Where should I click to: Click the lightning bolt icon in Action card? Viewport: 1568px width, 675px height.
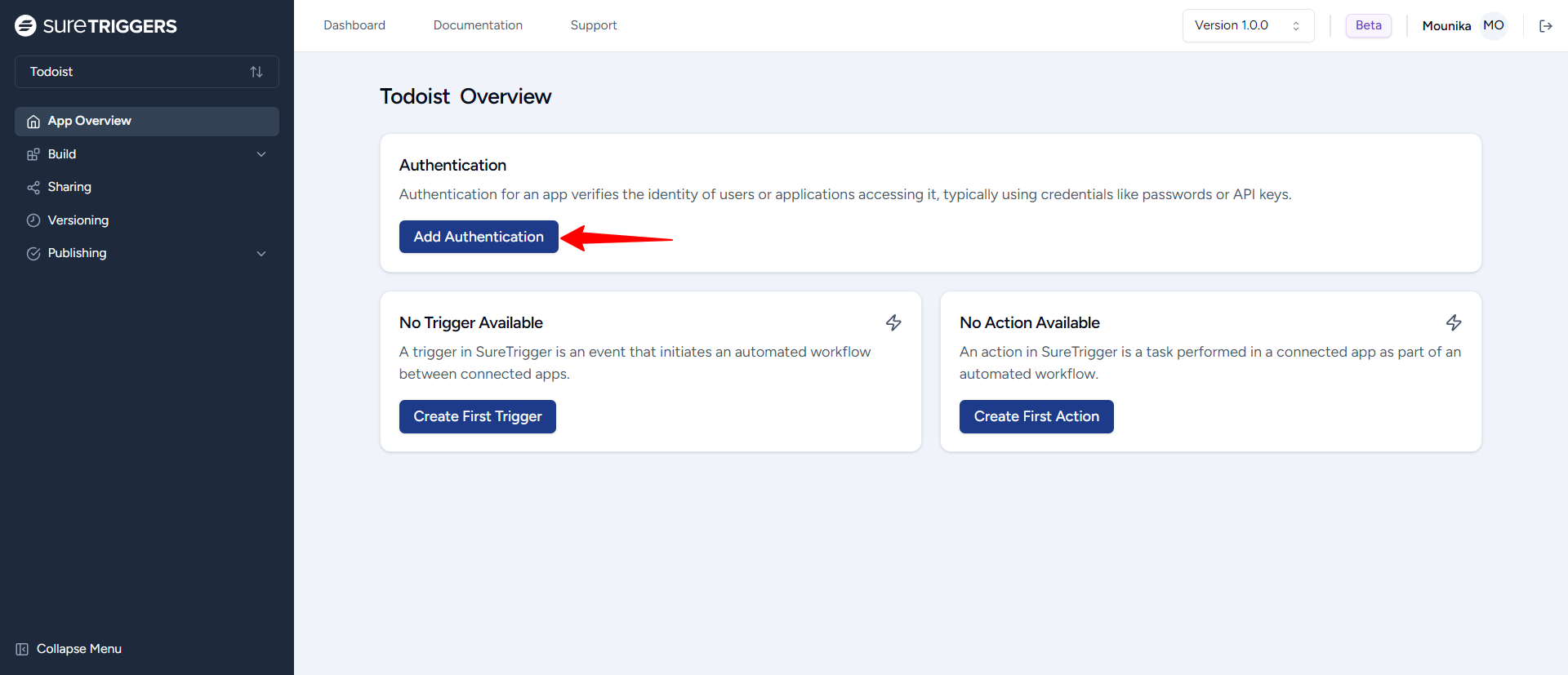(1454, 323)
